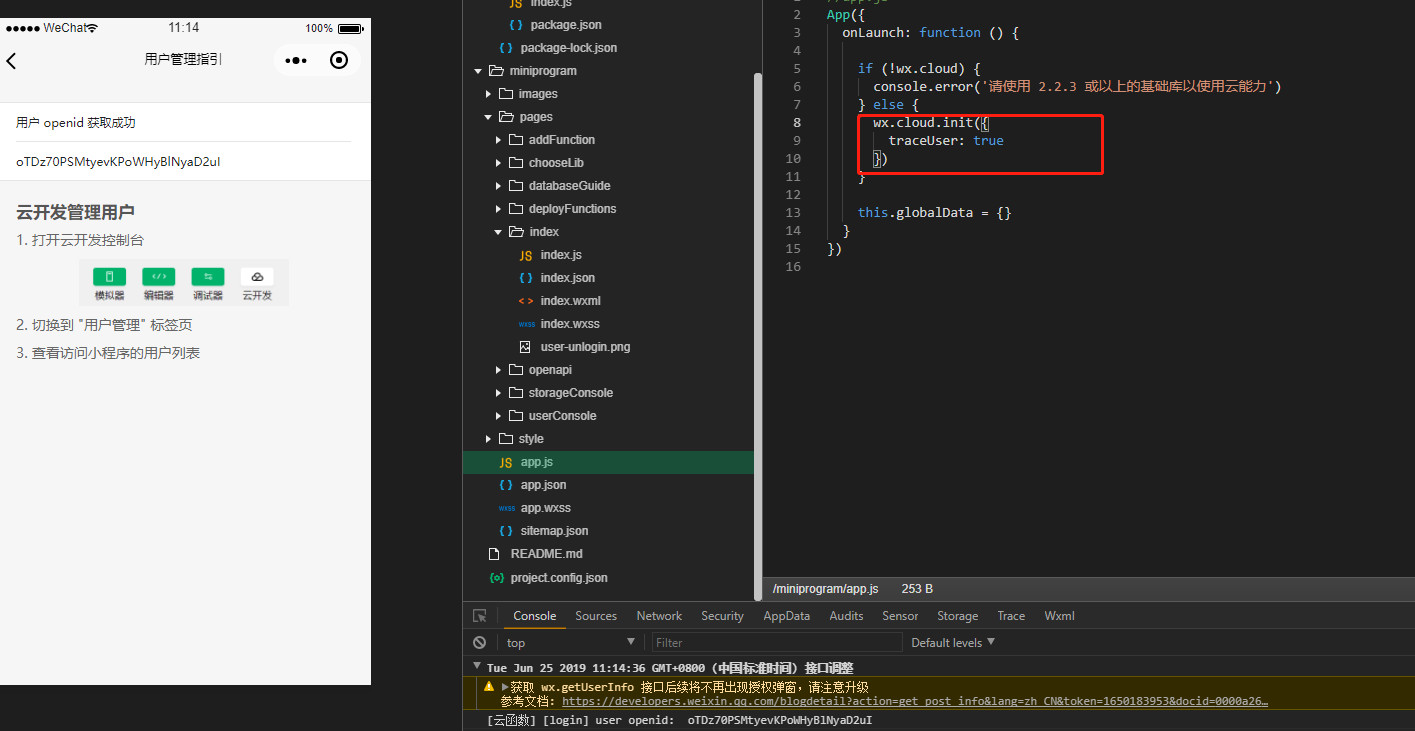Screen dimensions: 1415x731
Task: Tap the back arrow in the simulator header
Action: click(x=12, y=61)
